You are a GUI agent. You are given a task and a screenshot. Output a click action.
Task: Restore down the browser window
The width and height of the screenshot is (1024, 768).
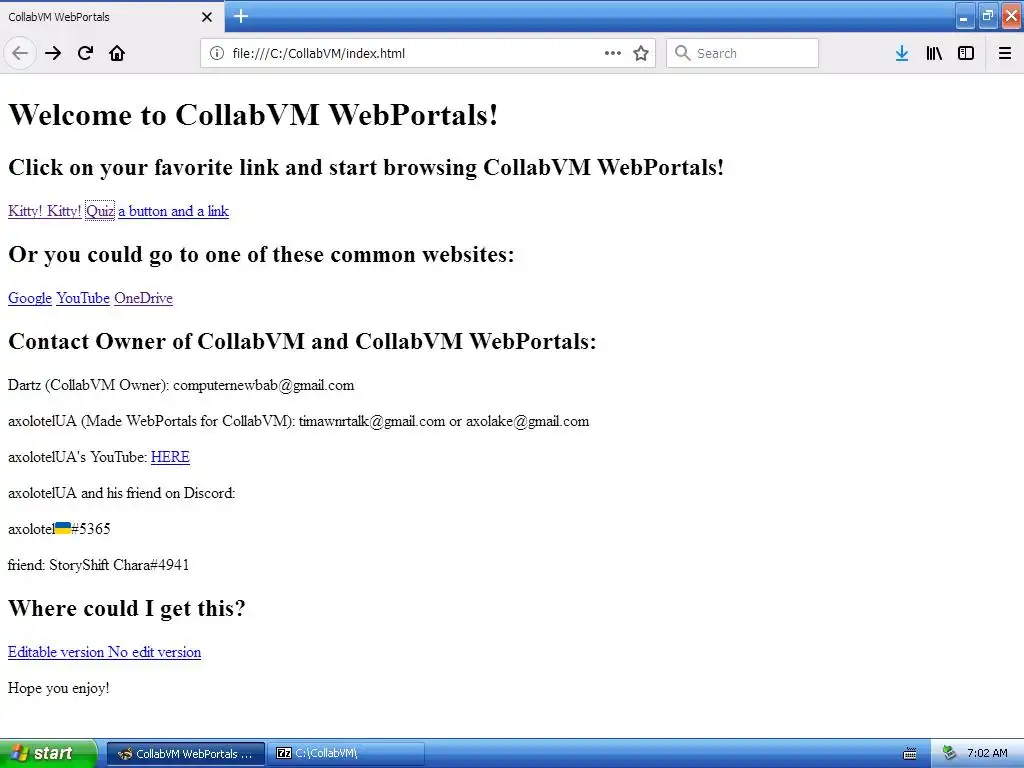987,16
